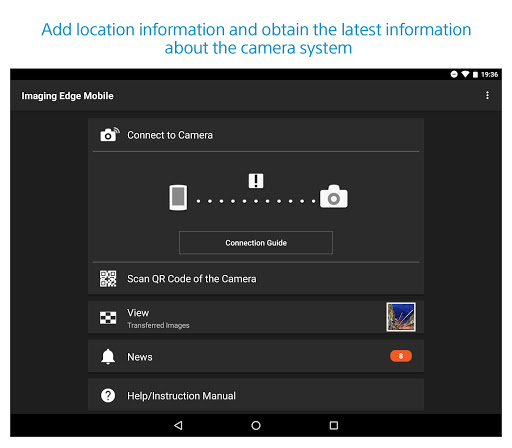Tap the Connect to Camera icon
The width and height of the screenshot is (512, 448).
click(109, 135)
